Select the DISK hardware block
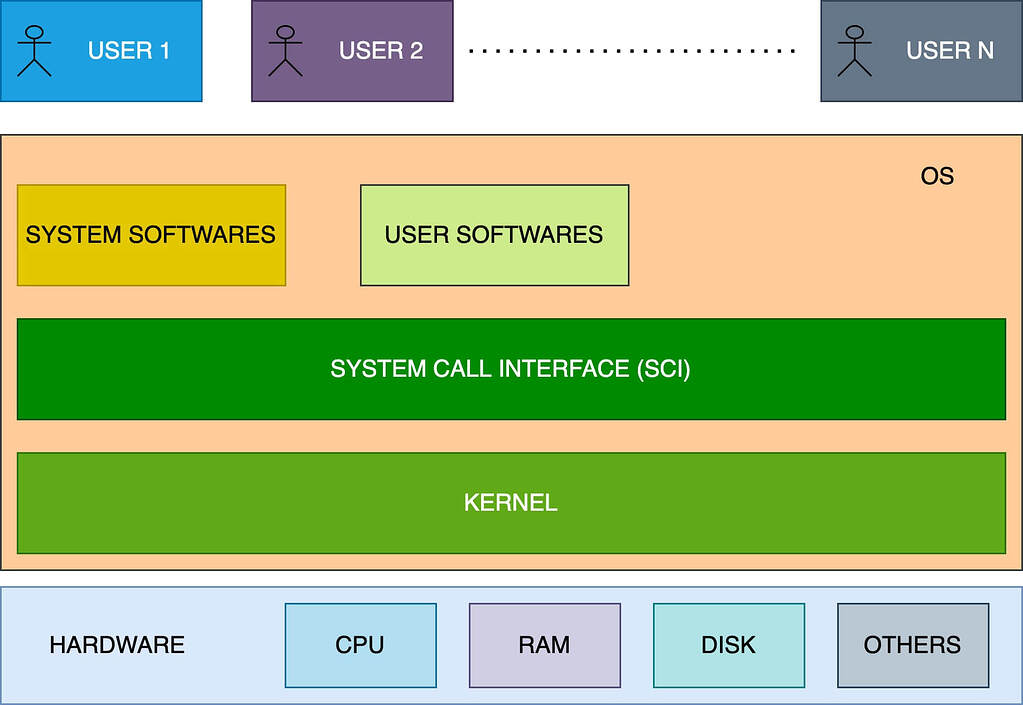Image resolution: width=1023 pixels, height=705 pixels. (x=728, y=645)
